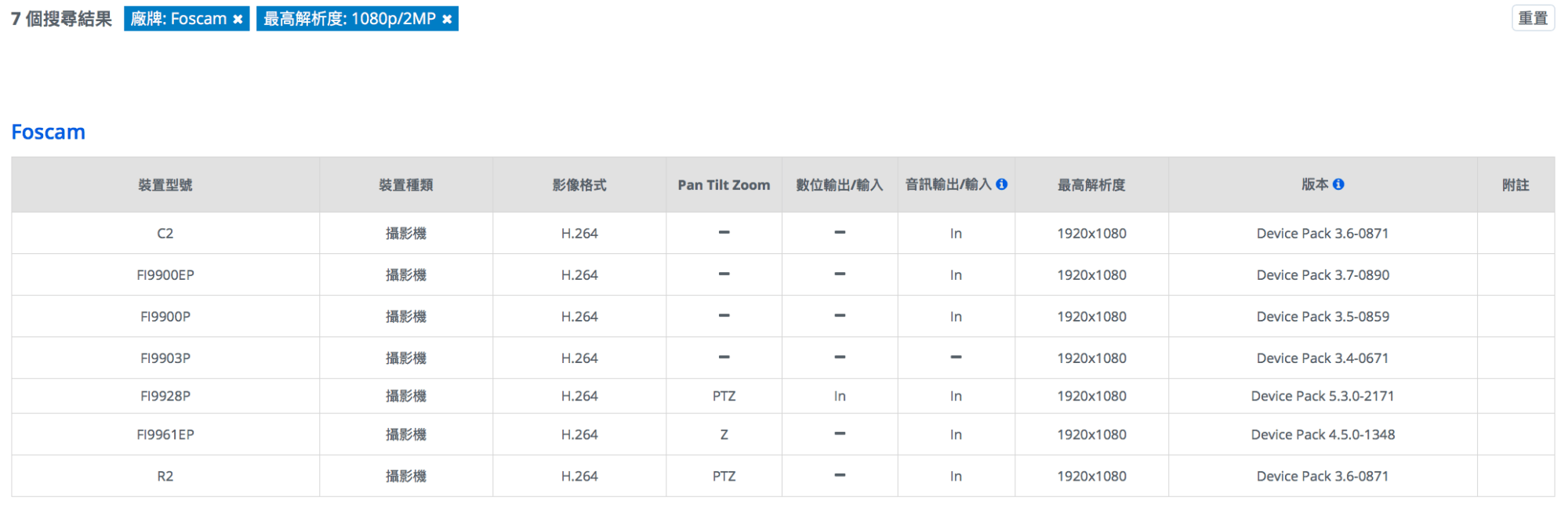Screen dimensions: 1568x512
Task: Click the 附註 column header
Action: 1515,185
